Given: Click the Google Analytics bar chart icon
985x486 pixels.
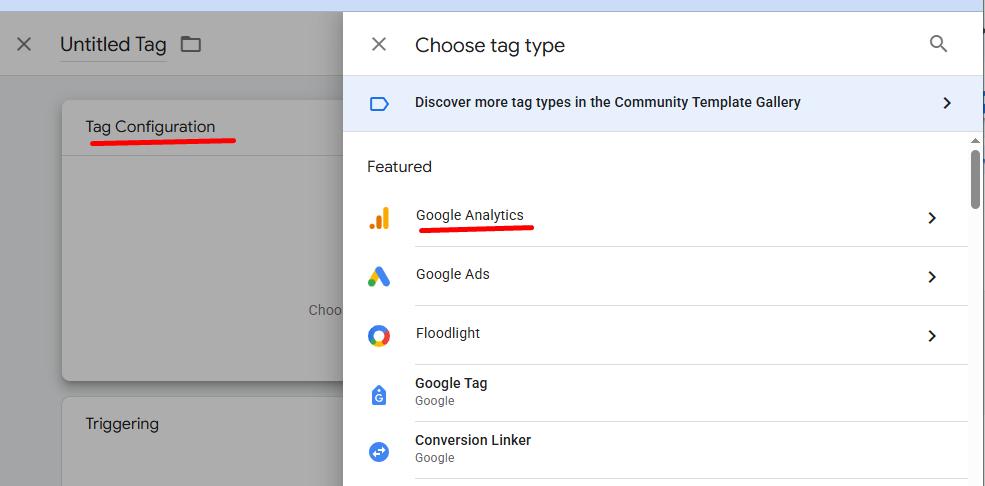Looking at the screenshot, I should coord(379,218).
